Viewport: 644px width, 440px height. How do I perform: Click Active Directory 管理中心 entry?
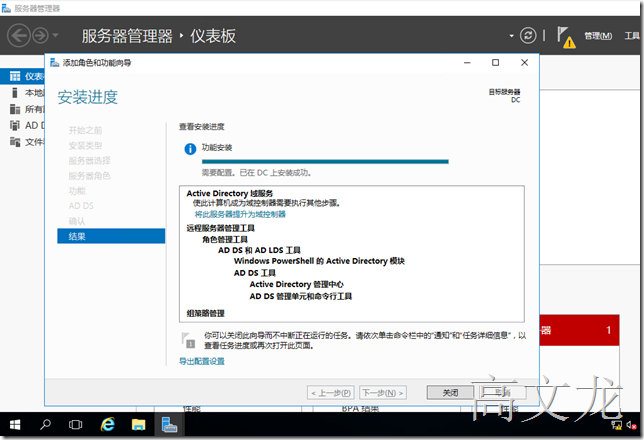[297, 284]
